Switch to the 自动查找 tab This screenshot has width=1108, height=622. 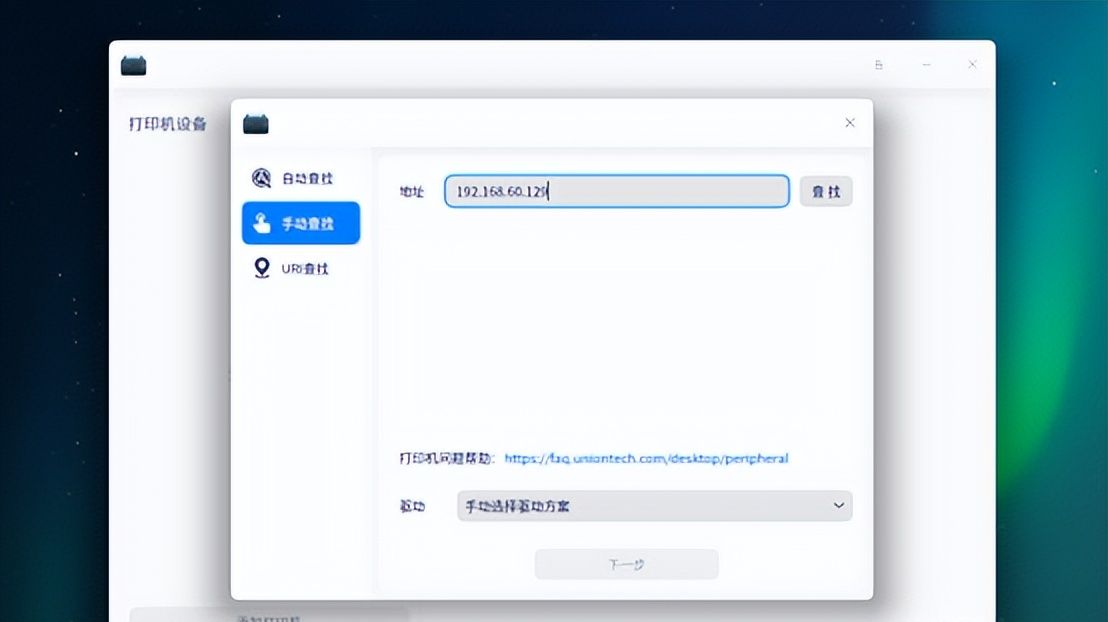(300, 177)
